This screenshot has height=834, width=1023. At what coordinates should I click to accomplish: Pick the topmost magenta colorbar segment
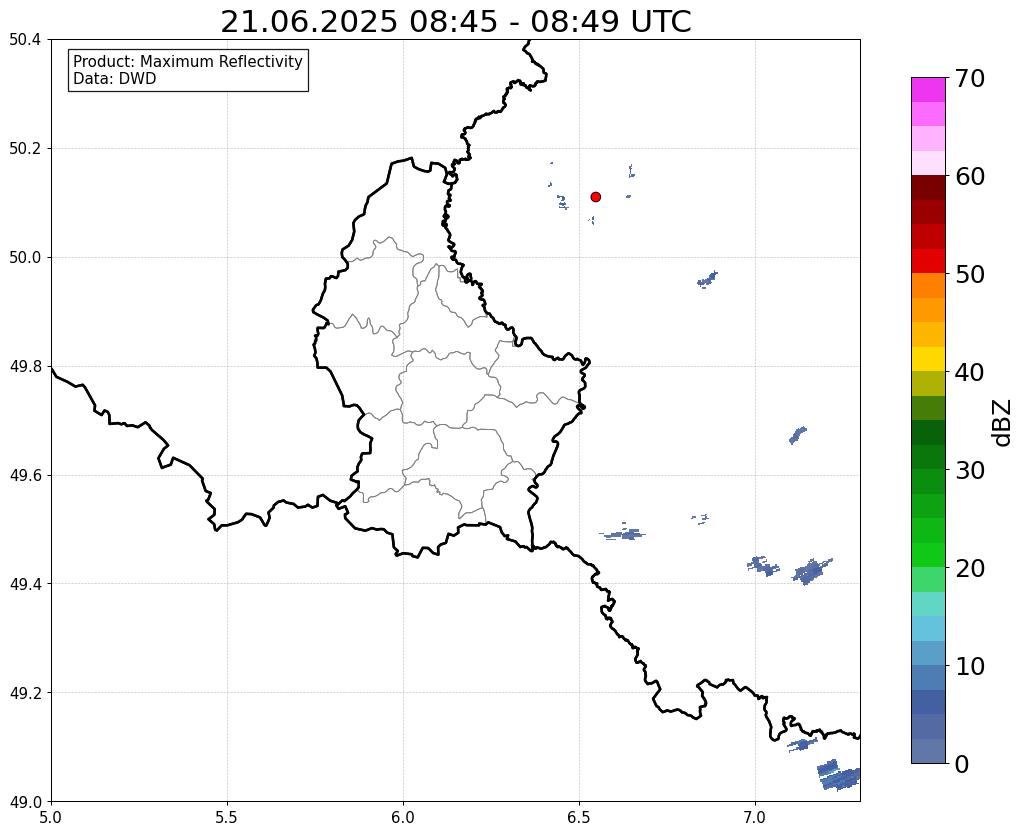tap(928, 90)
